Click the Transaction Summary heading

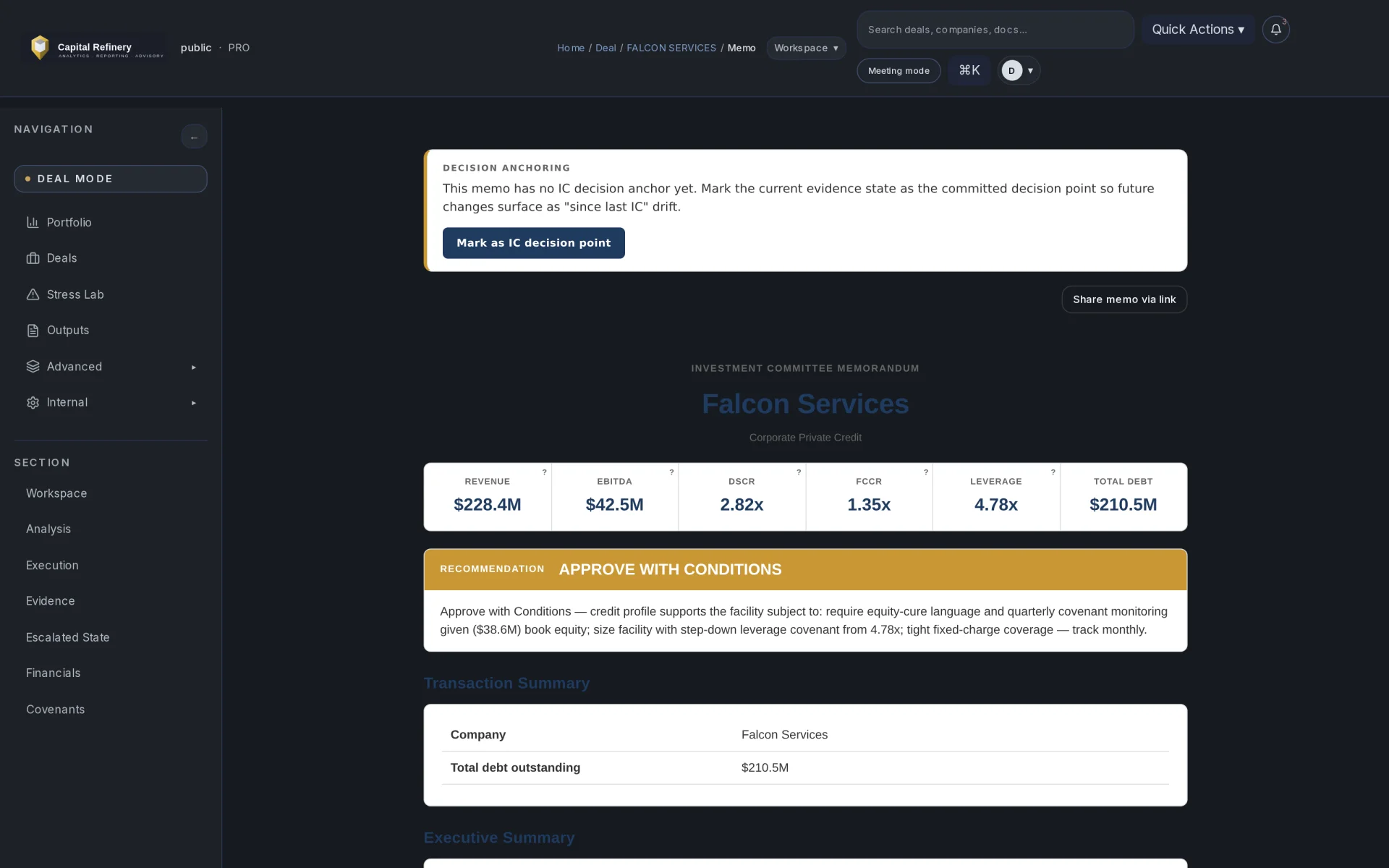(506, 684)
